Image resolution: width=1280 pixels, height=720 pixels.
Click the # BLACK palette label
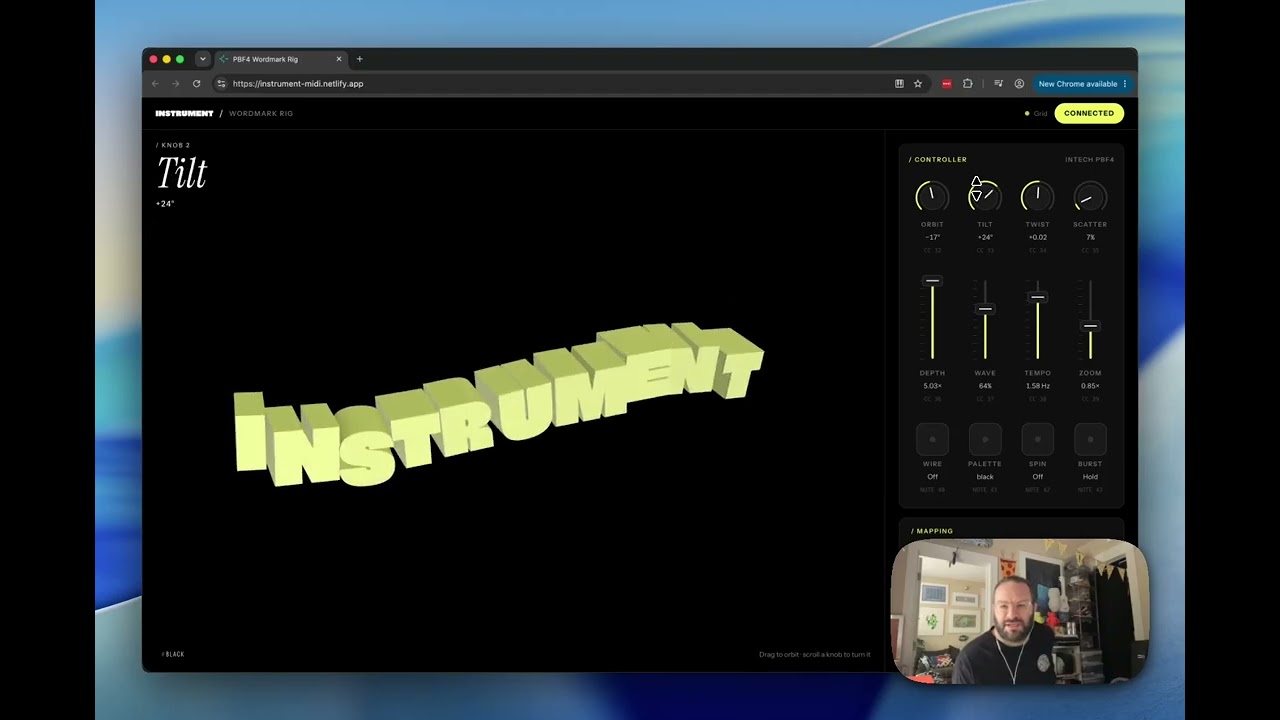coord(173,654)
